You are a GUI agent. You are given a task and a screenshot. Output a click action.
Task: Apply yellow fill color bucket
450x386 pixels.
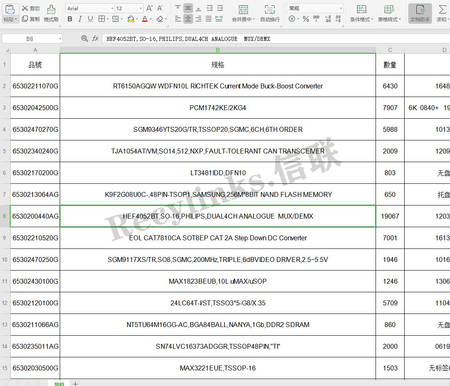[x=131, y=19]
